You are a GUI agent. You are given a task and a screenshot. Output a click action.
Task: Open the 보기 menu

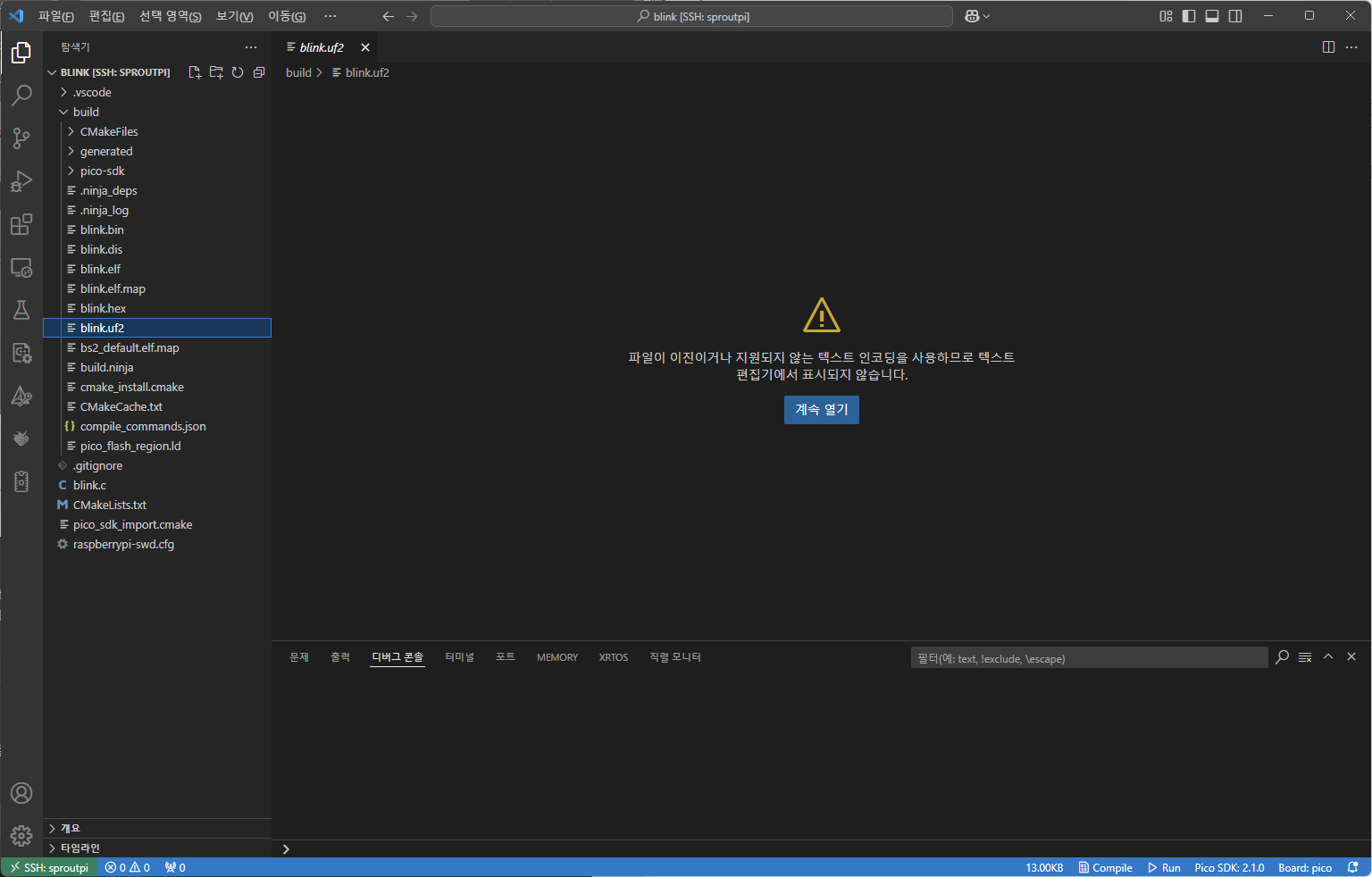point(234,16)
